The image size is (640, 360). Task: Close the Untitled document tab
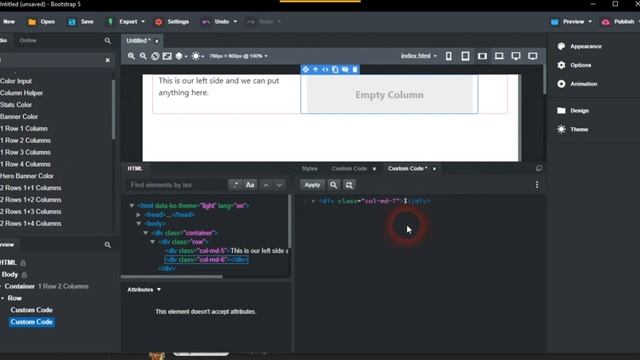pyautogui.click(x=157, y=41)
